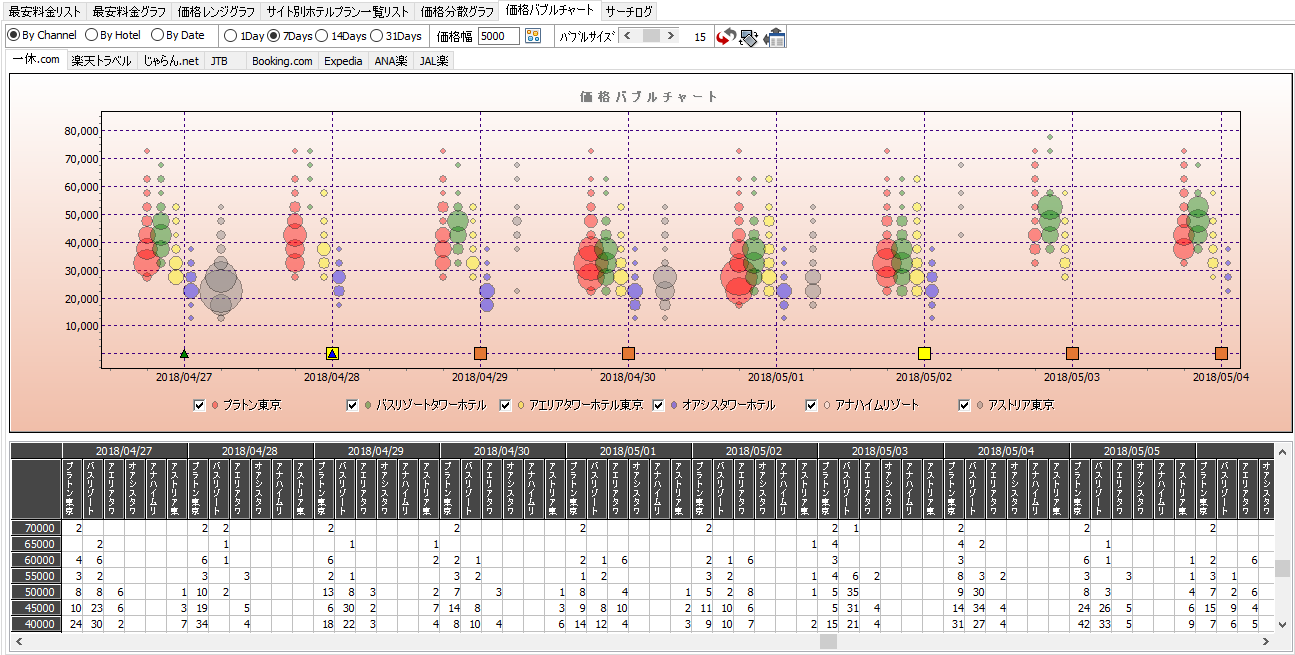The height and width of the screenshot is (655, 1295).
Task: Select the By Hotel radio button
Action: 91,35
